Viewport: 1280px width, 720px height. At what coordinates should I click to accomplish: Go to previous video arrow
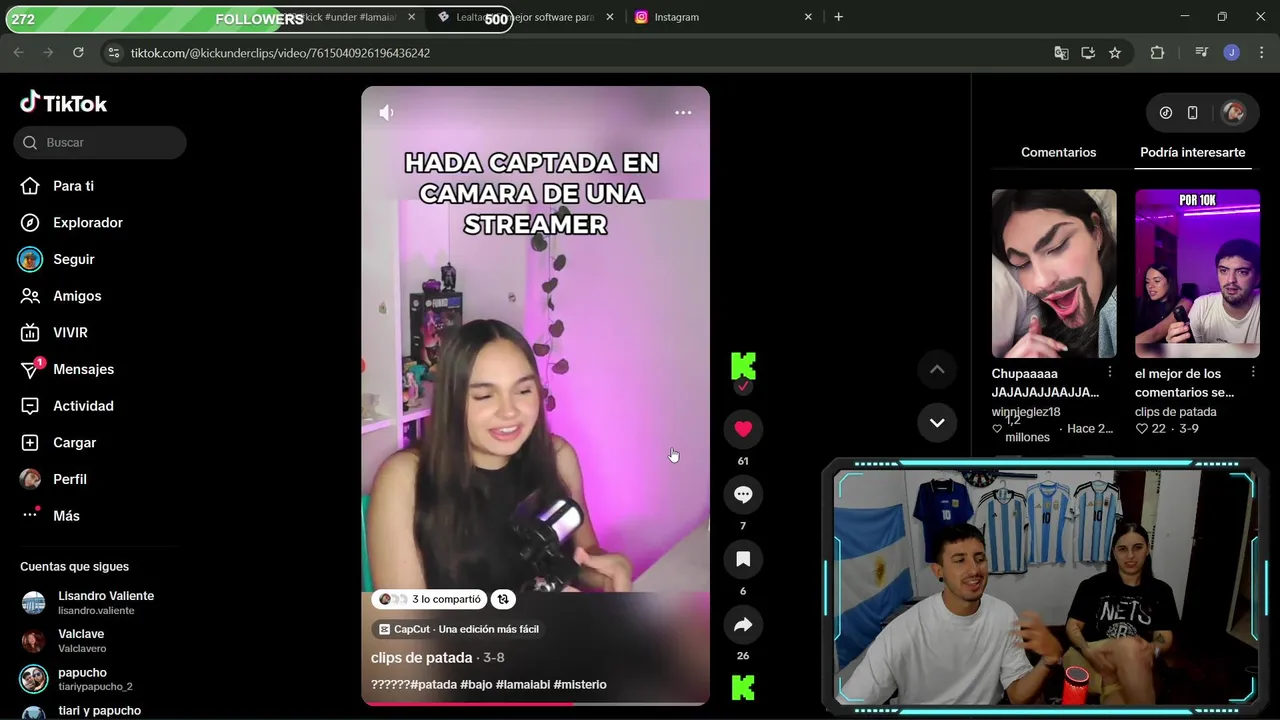click(937, 369)
